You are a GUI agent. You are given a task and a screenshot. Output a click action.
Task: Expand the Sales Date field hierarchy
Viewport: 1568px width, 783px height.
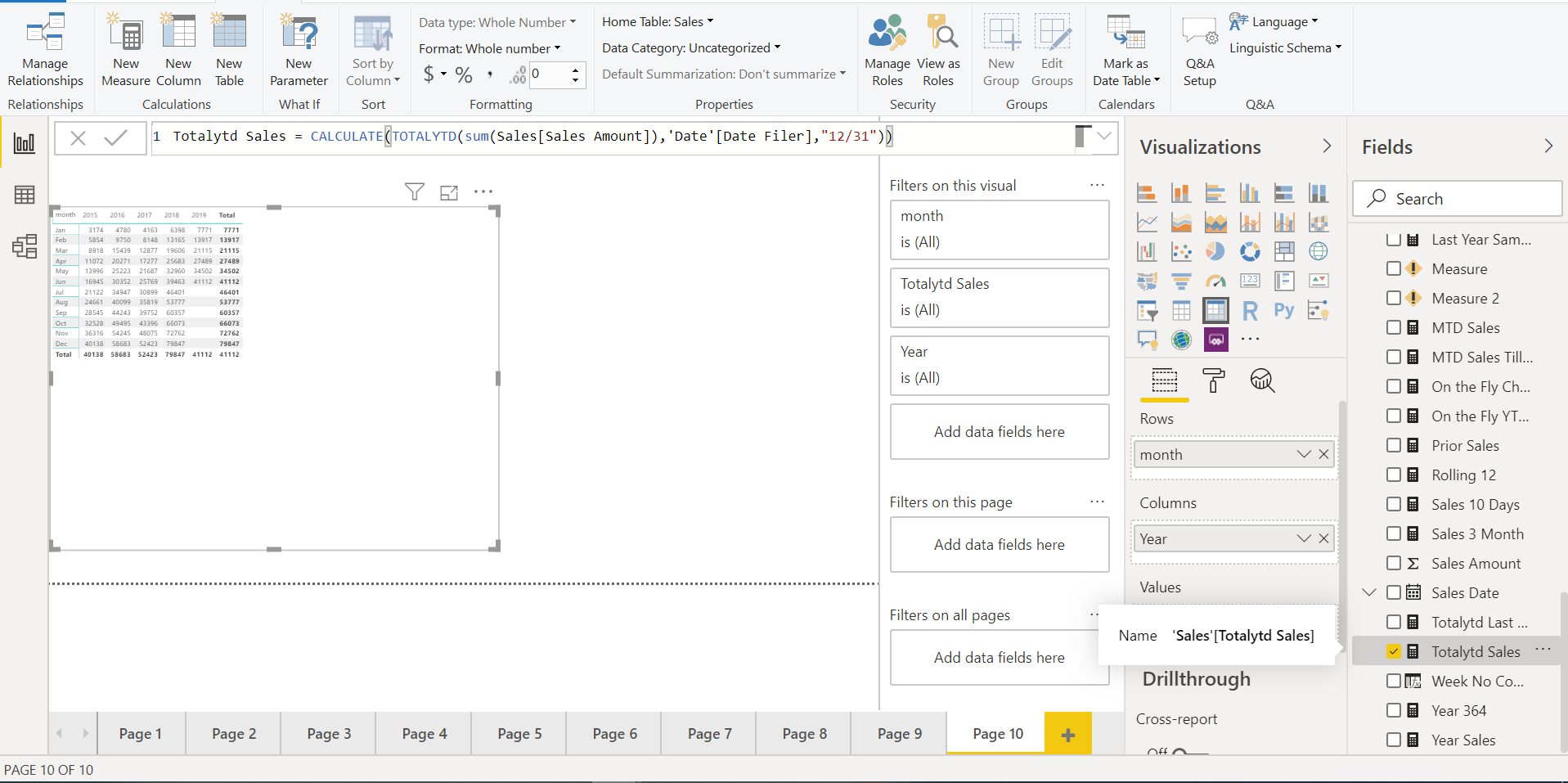click(x=1369, y=592)
